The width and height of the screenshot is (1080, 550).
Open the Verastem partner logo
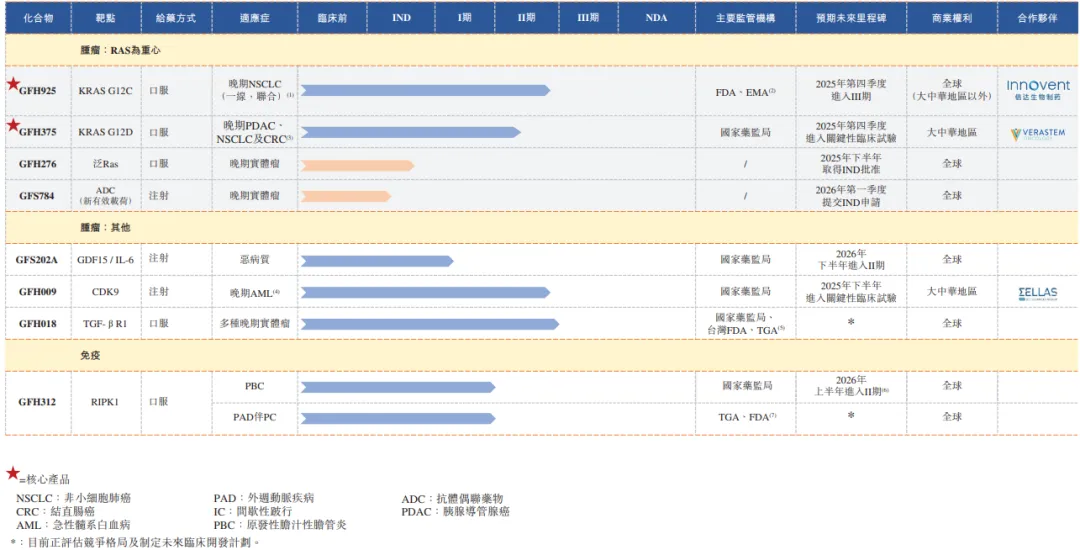(1037, 133)
